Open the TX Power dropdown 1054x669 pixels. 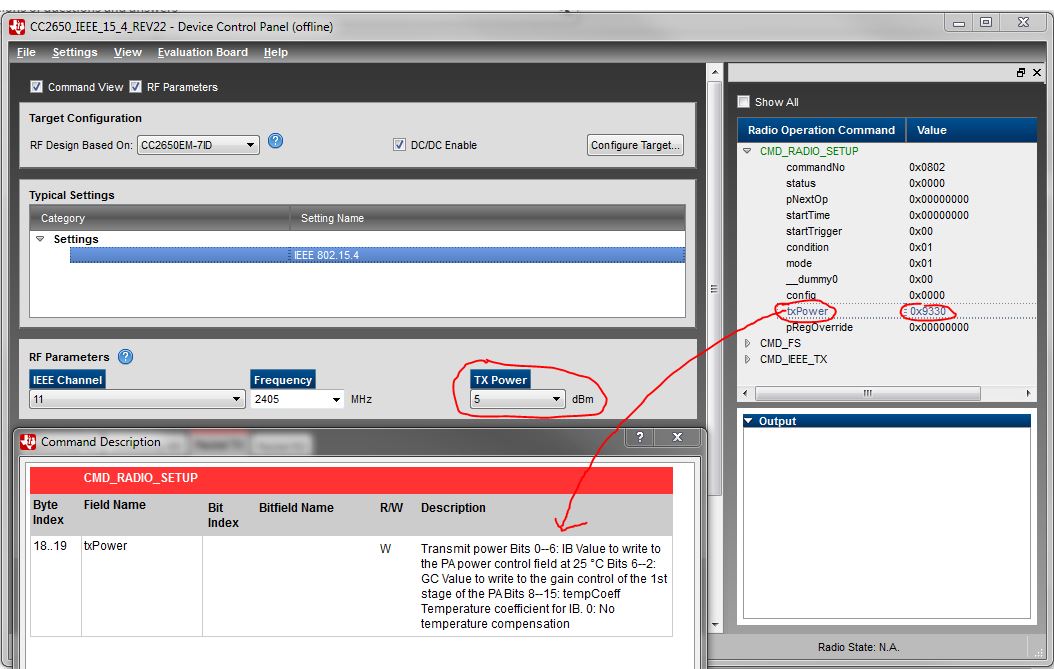[x=557, y=399]
